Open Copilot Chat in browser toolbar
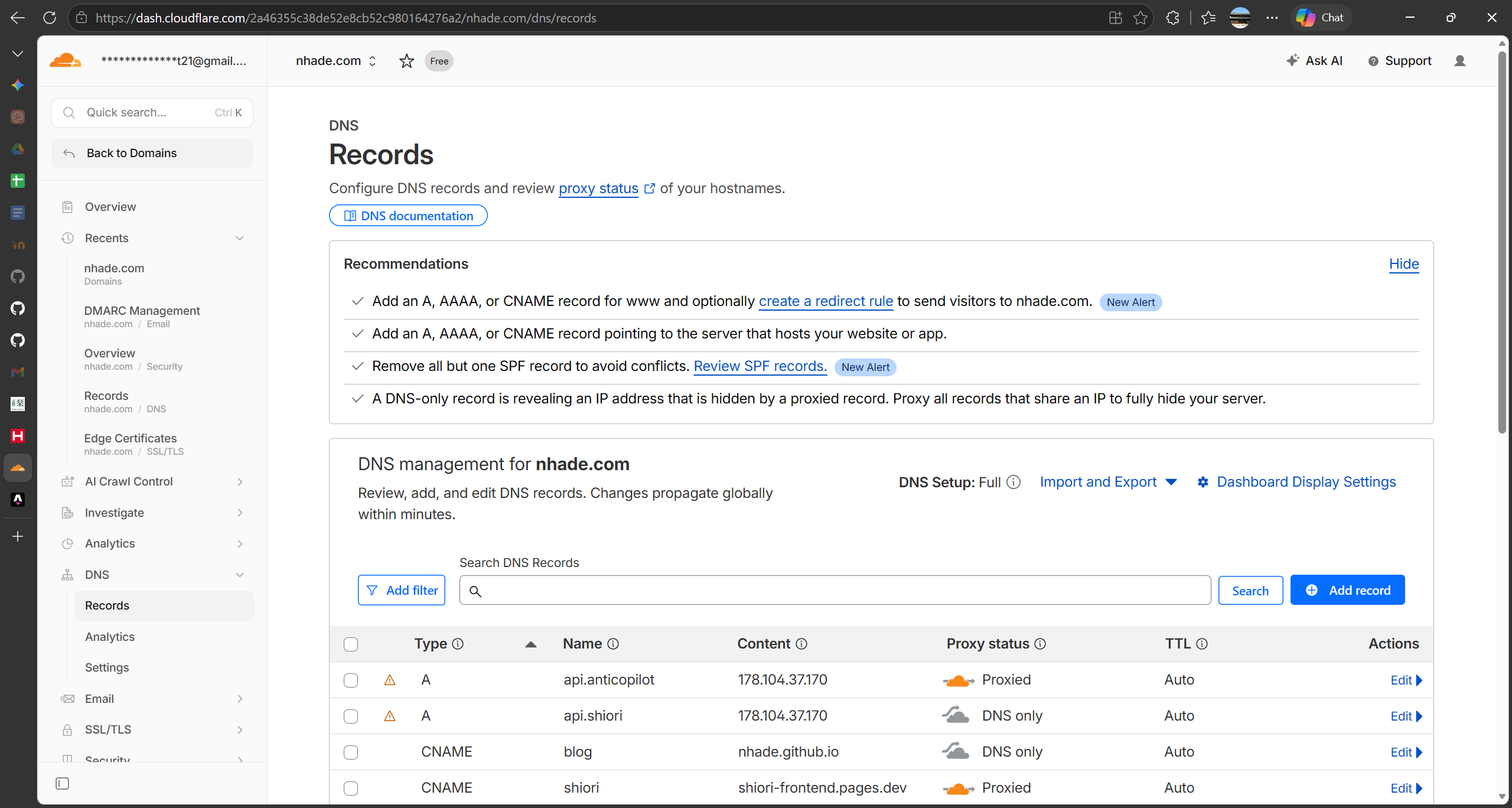Viewport: 1512px width, 808px height. coord(1321,18)
